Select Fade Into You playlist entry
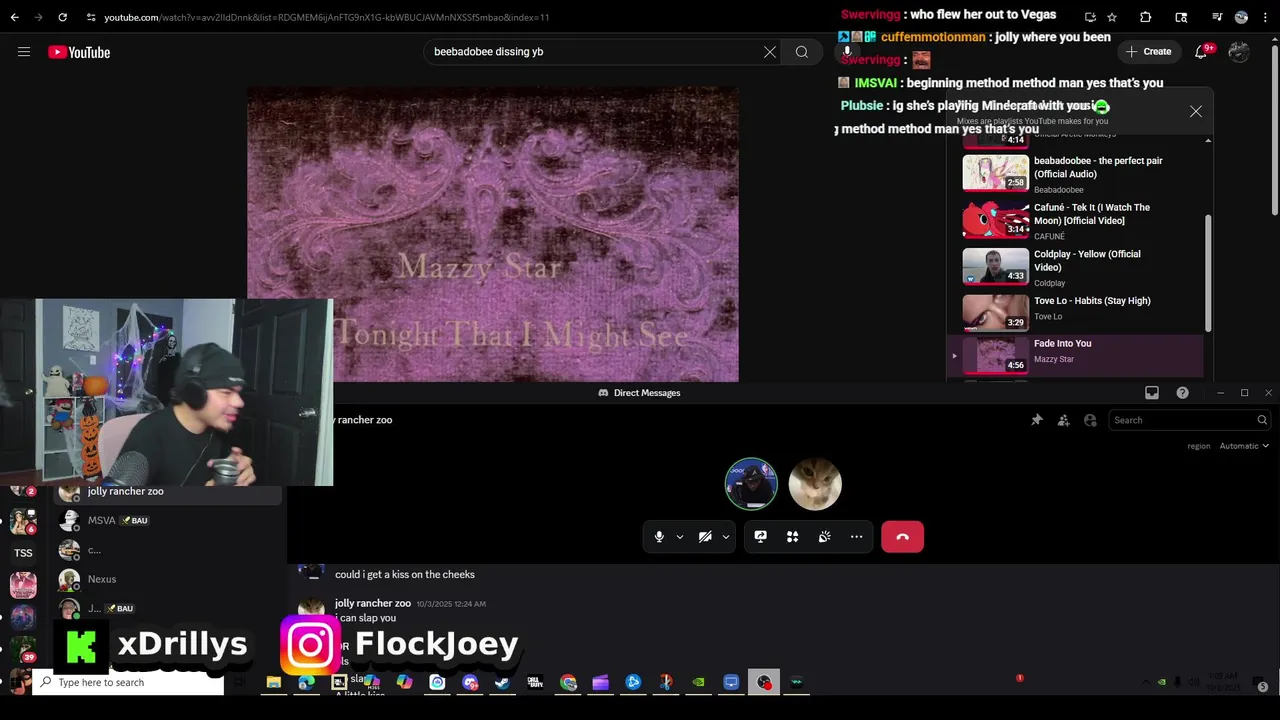The width and height of the screenshot is (1280, 720). click(1076, 355)
